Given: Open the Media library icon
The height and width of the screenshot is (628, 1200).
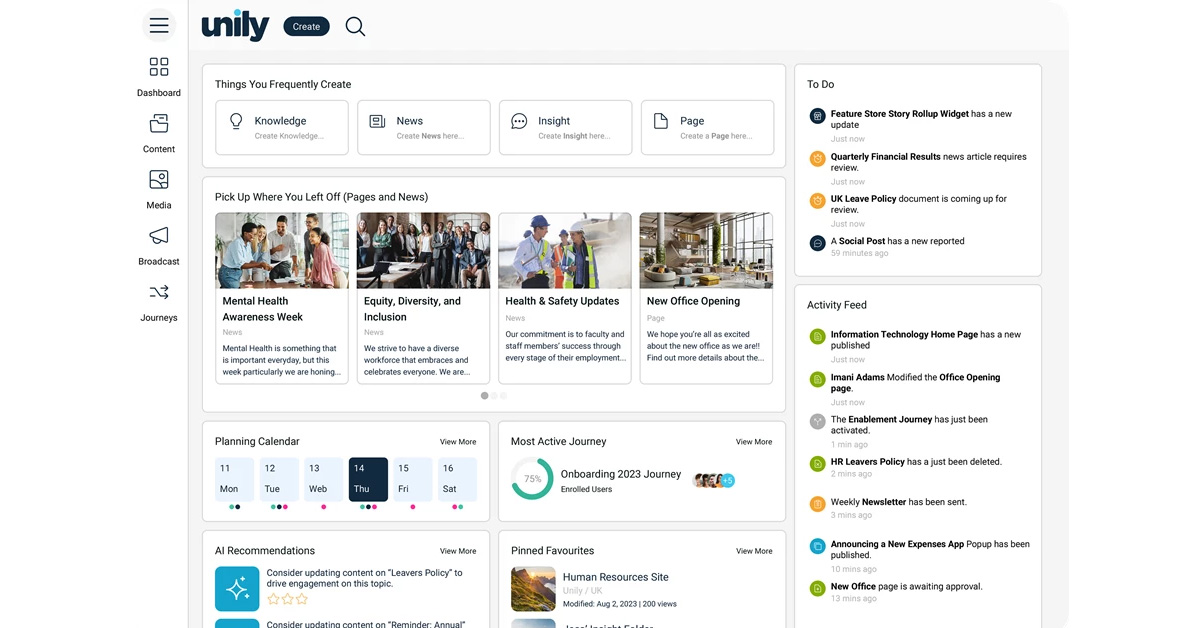Looking at the screenshot, I should point(159,180).
